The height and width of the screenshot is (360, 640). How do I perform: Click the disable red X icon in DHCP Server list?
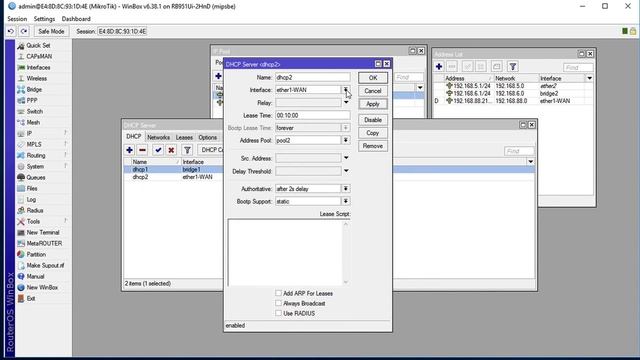[x=171, y=150]
